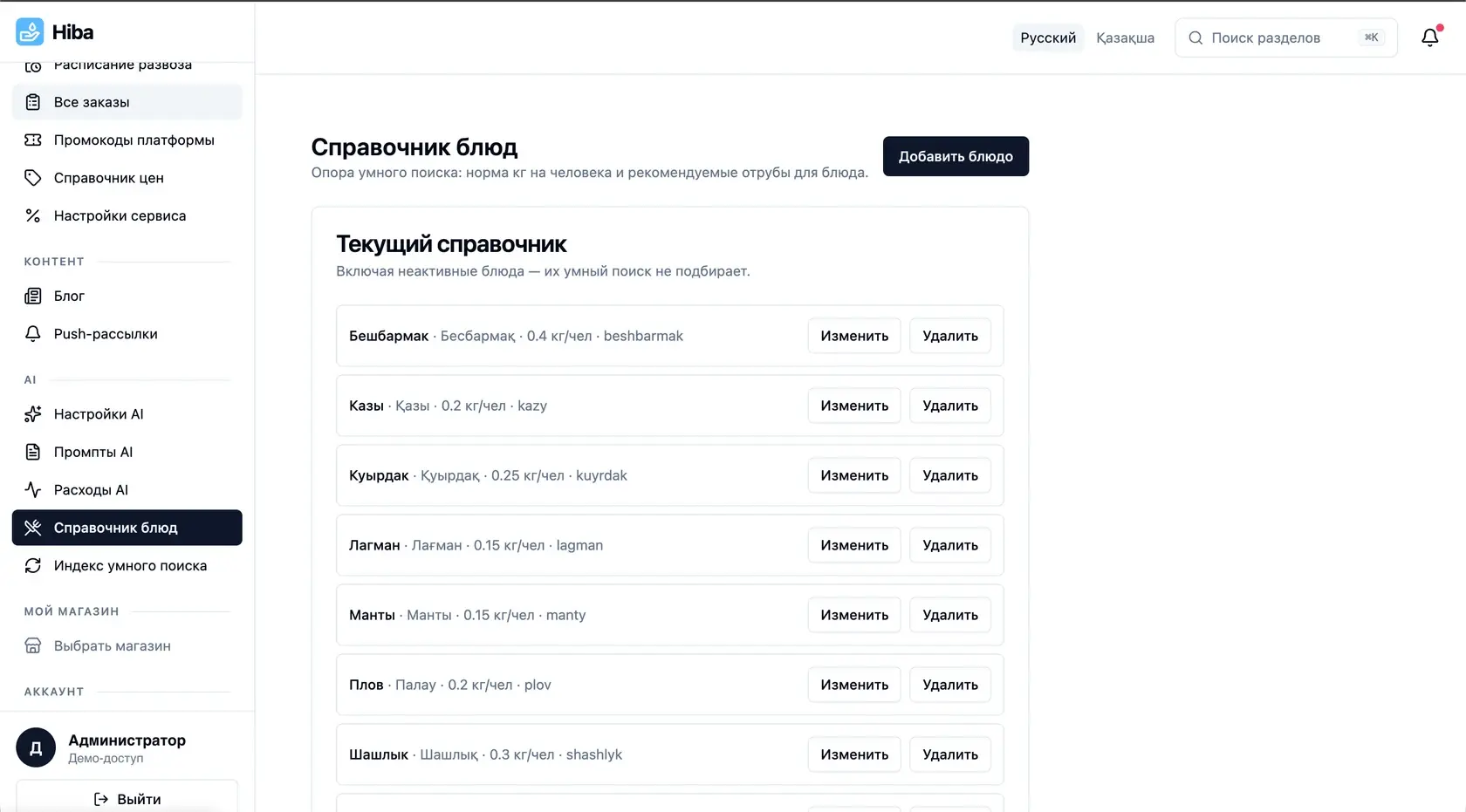Click the Справочник цен tag icon
Screen dimensions: 1466x812
tap(33, 178)
